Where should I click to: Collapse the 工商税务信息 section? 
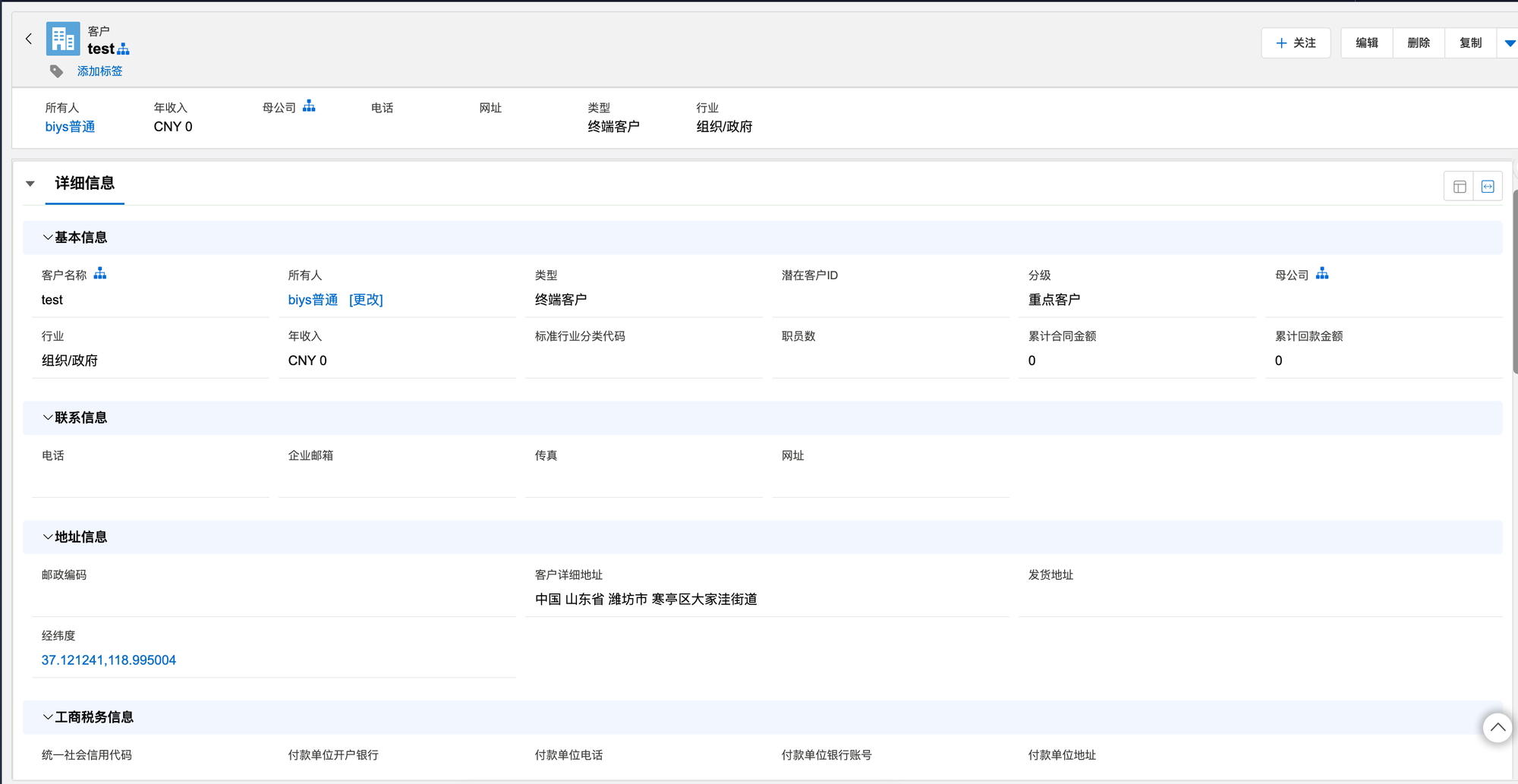tap(48, 716)
